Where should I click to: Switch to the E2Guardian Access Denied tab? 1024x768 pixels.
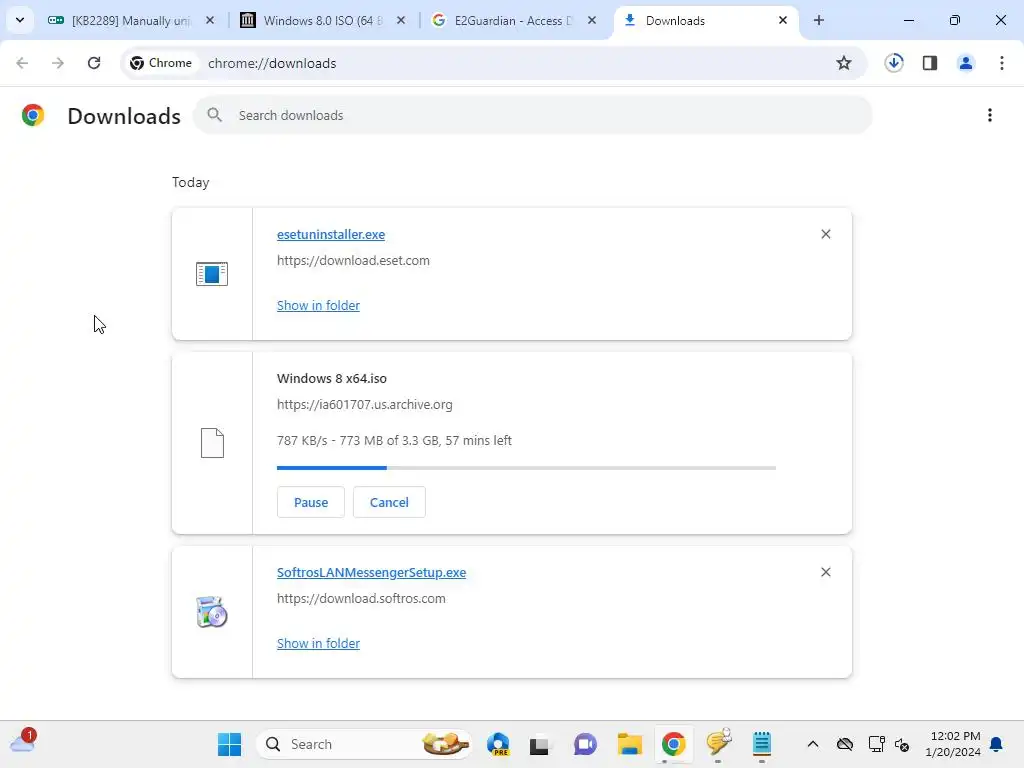coord(513,20)
